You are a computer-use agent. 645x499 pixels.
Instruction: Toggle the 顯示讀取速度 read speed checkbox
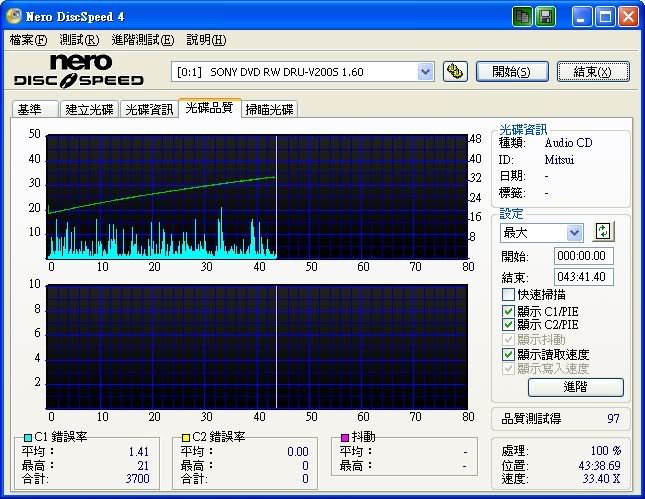(508, 354)
